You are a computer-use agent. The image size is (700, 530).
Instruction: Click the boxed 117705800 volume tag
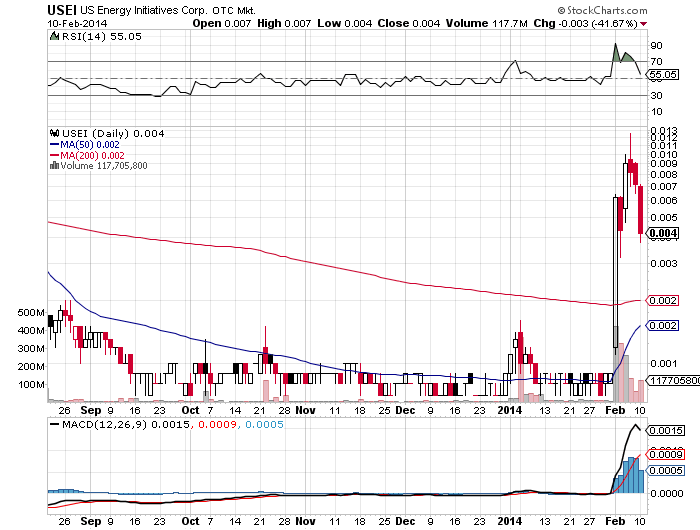[x=673, y=380]
